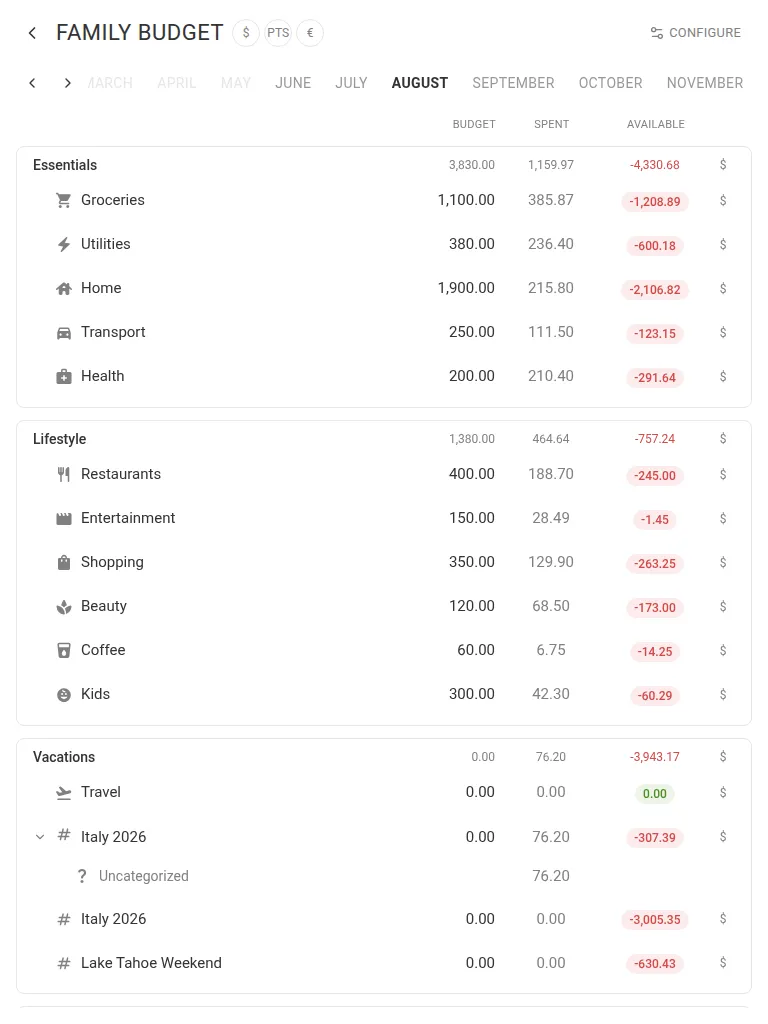The width and height of the screenshot is (768, 1024).
Task: Click the Utilities lightning bolt icon
Action: point(63,244)
